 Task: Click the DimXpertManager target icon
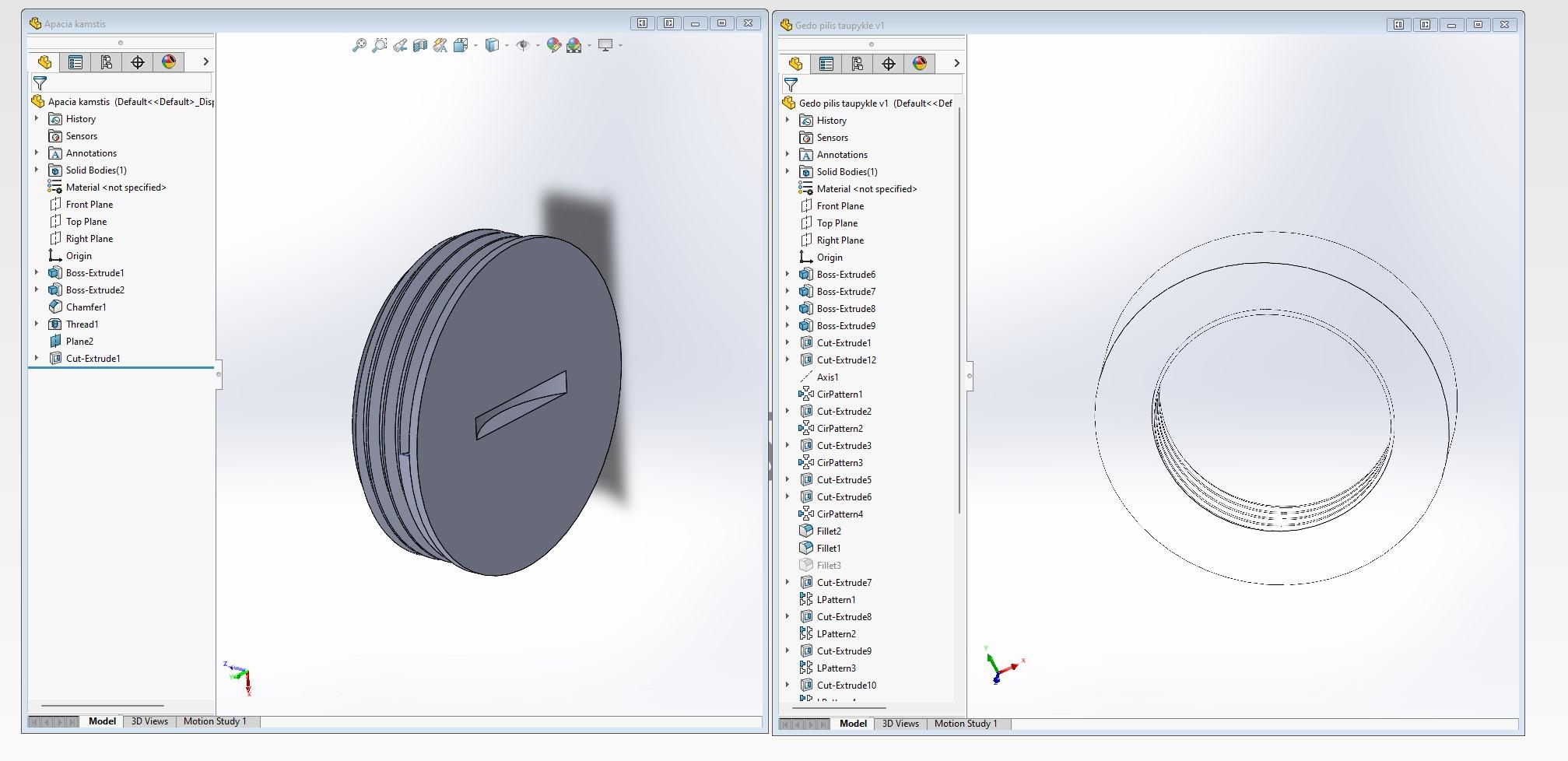point(138,62)
